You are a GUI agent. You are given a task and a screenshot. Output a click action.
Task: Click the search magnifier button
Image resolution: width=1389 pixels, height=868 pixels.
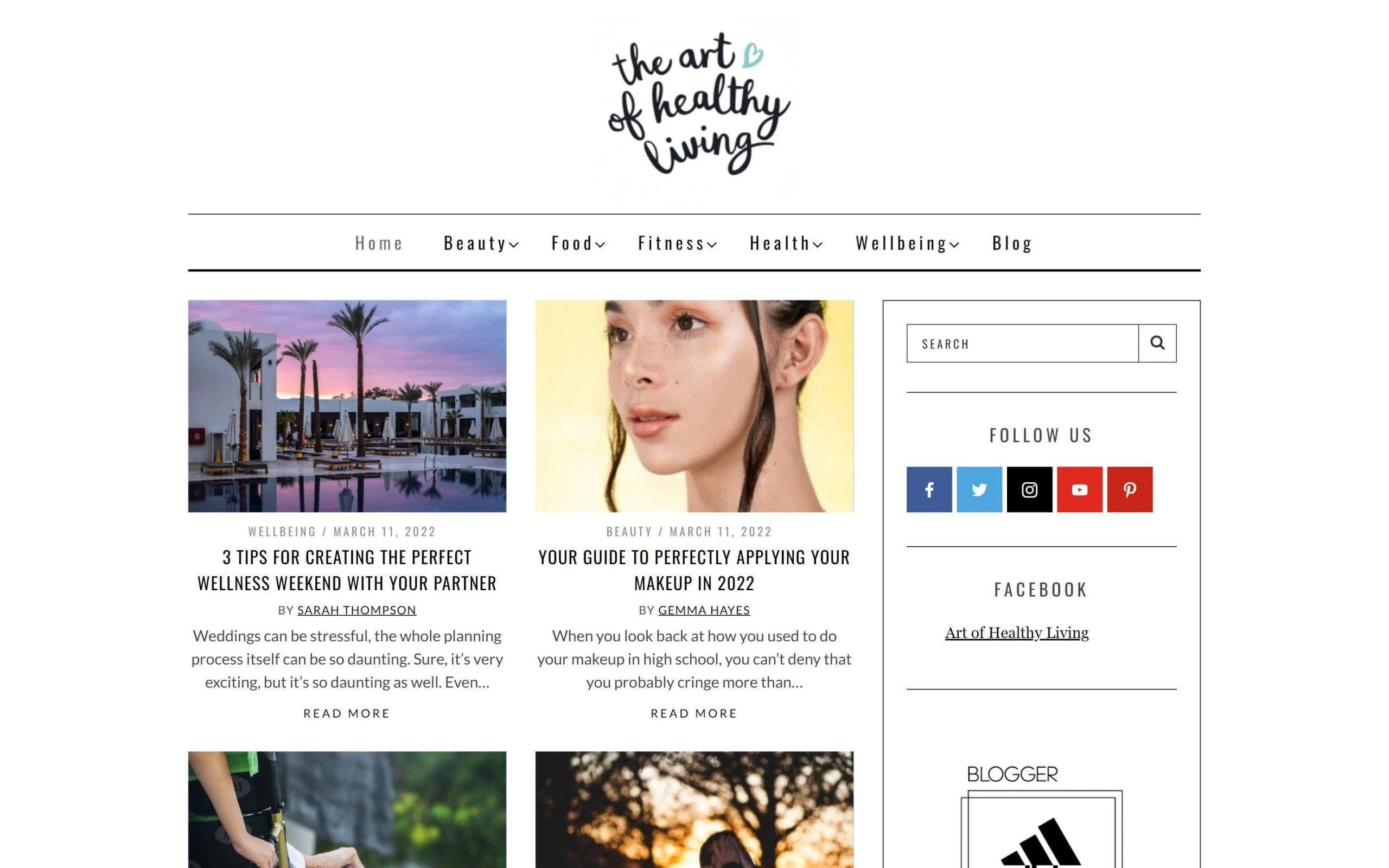click(x=1157, y=343)
